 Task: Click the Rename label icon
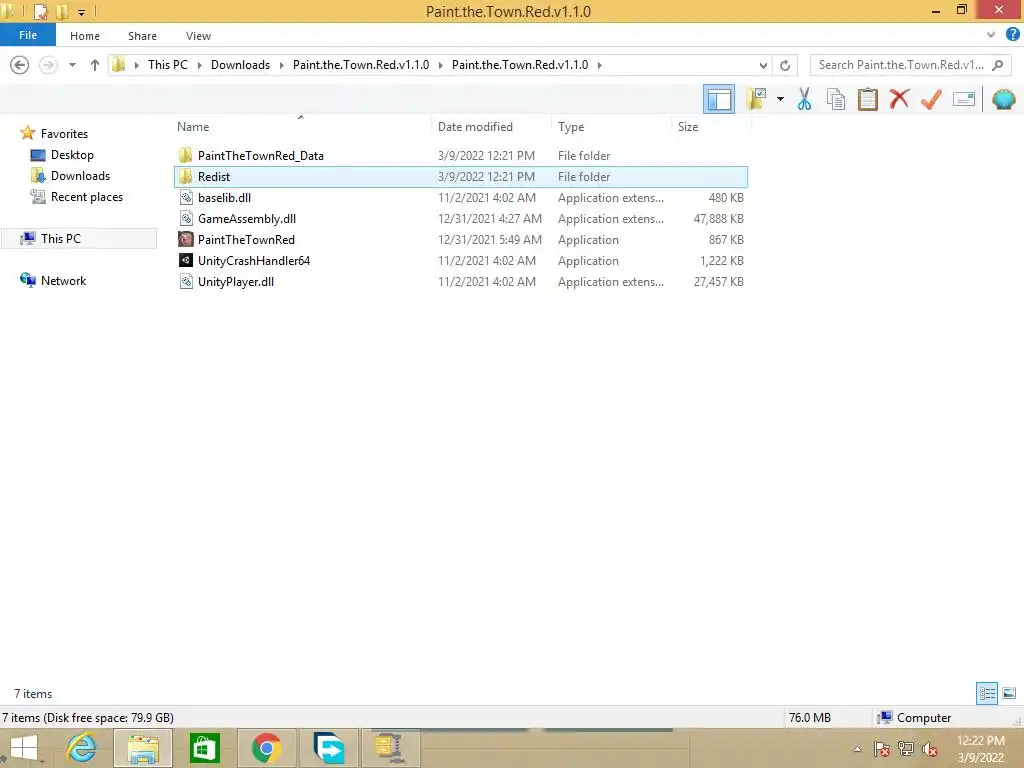(964, 99)
